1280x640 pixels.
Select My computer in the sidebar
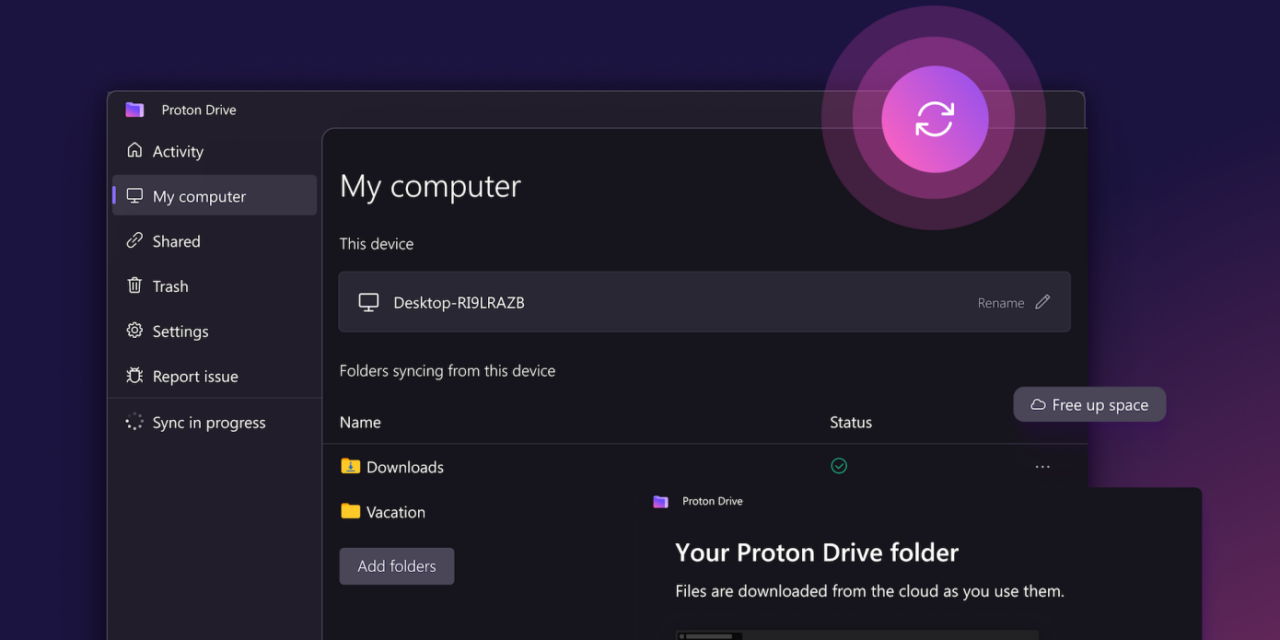pos(198,196)
